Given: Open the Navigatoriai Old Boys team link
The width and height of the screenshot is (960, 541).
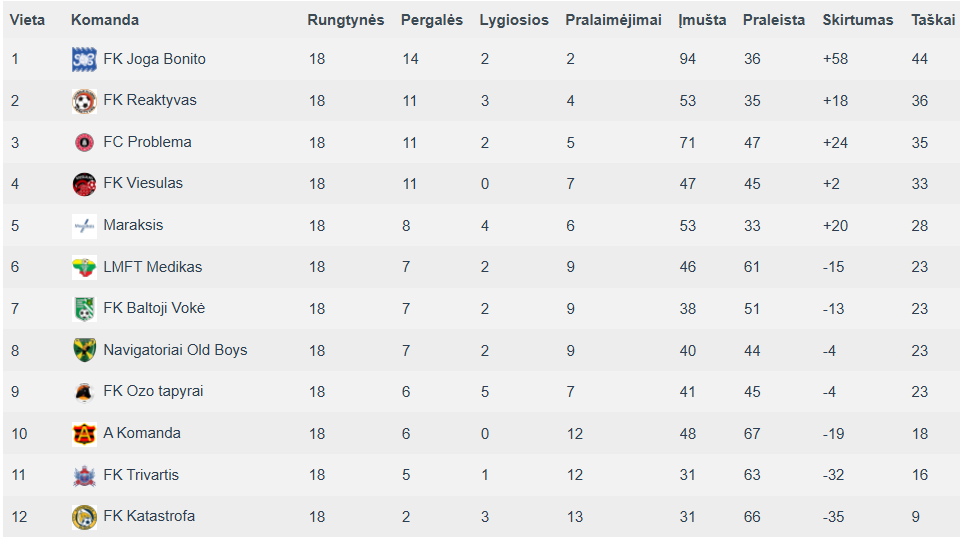Looking at the screenshot, I should coord(175,350).
